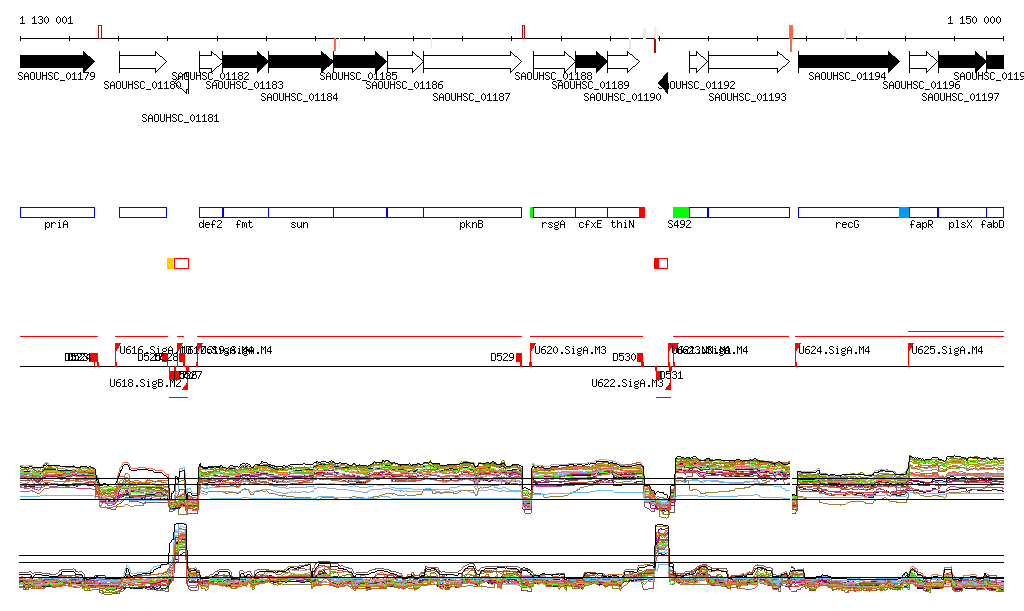The height and width of the screenshot is (611, 1024).
Task: Click the left-pointing black SAOUHSC_01192 arrow
Action: 663,83
